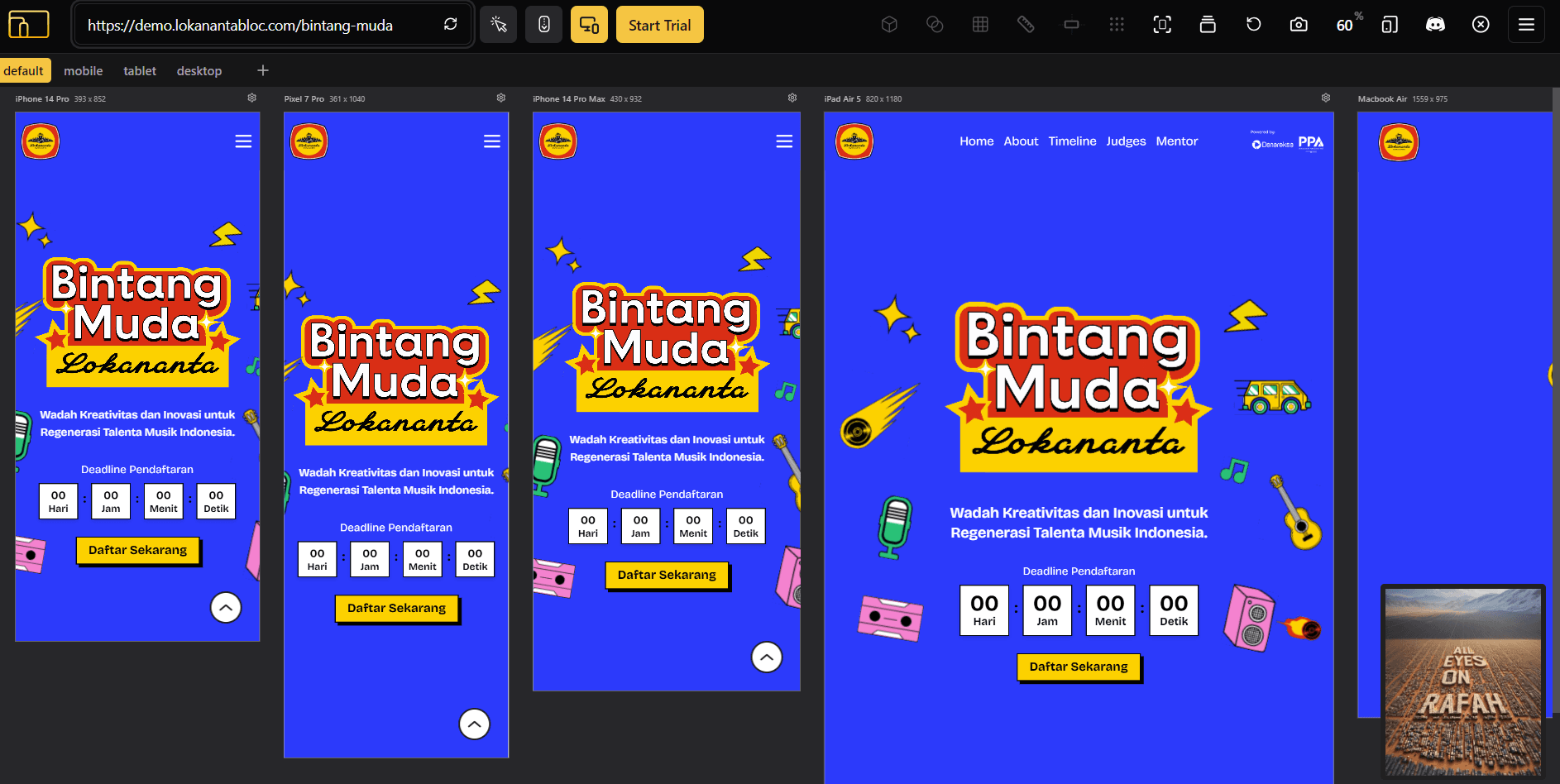Select the mouse event mirroring tool
Image resolution: width=1560 pixels, height=784 pixels.
(x=498, y=24)
